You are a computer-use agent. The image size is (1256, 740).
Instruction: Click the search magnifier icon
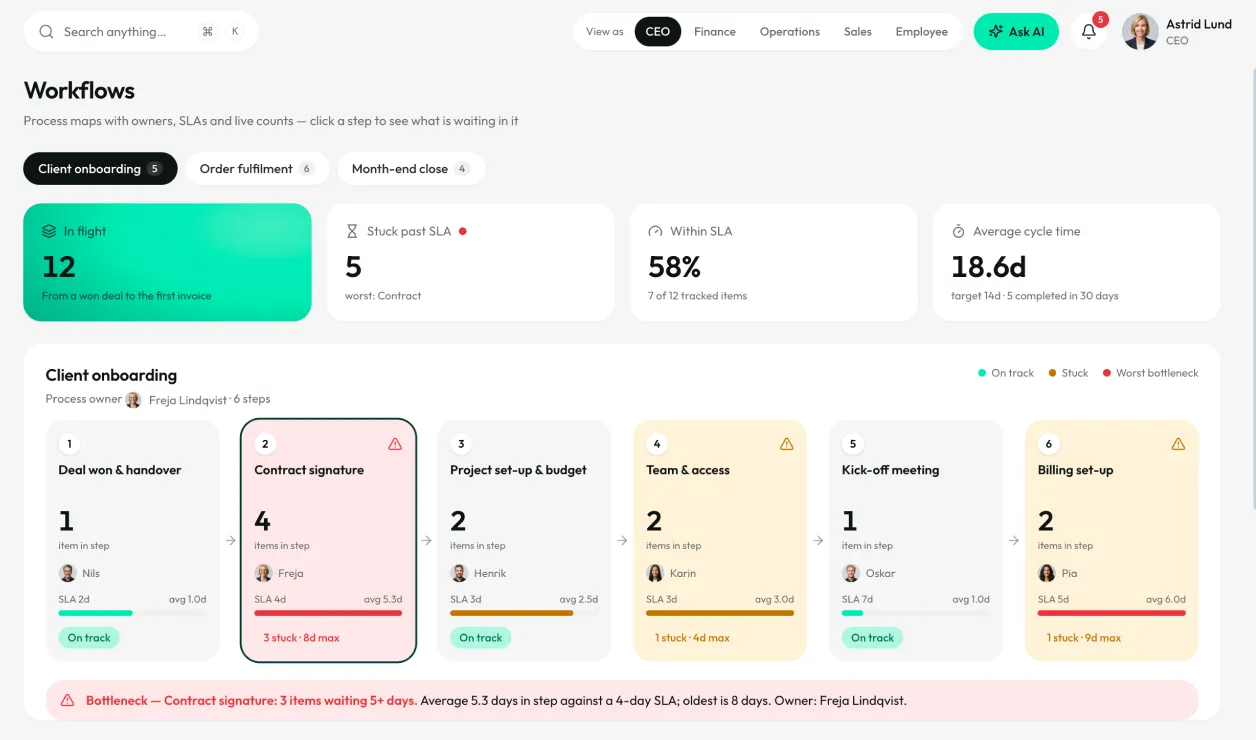46,32
